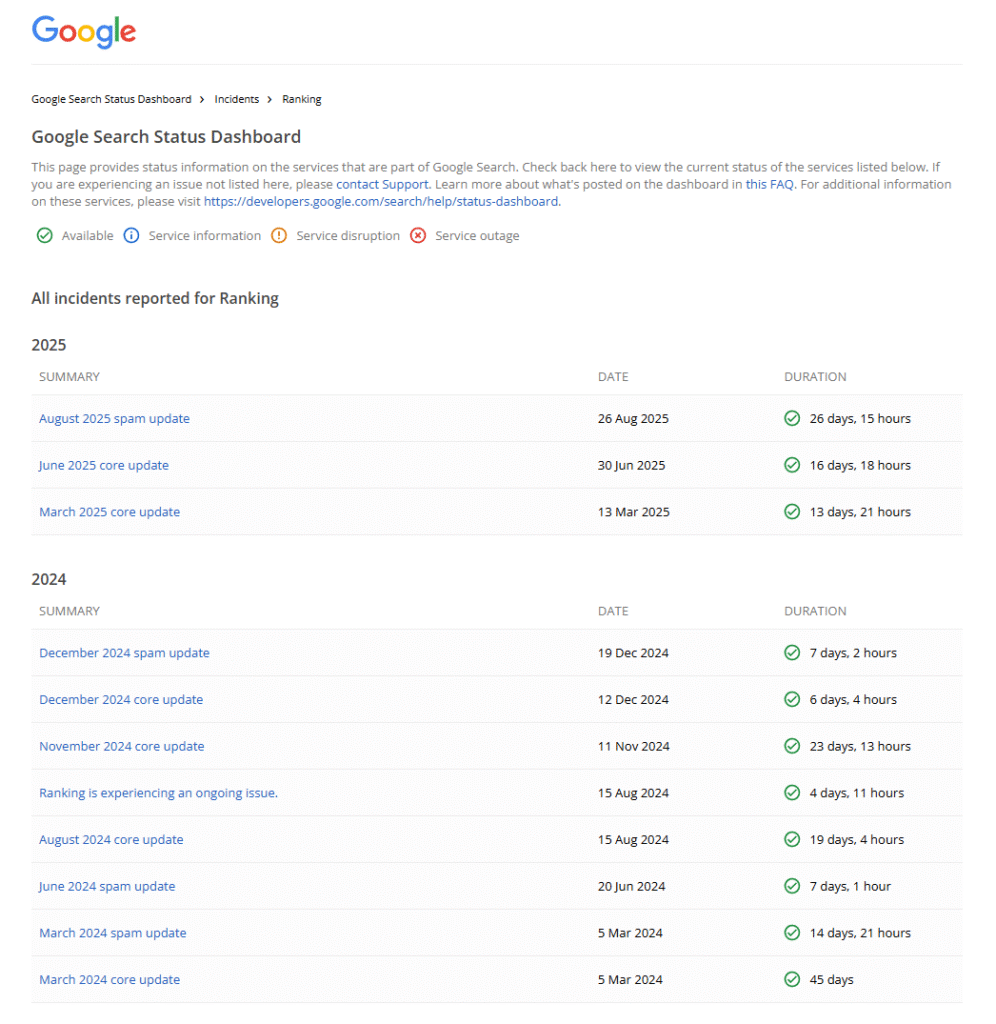This screenshot has width=996, height=1024.
Task: Click the checkmark beside August 2025 spam update duration
Action: (790, 418)
